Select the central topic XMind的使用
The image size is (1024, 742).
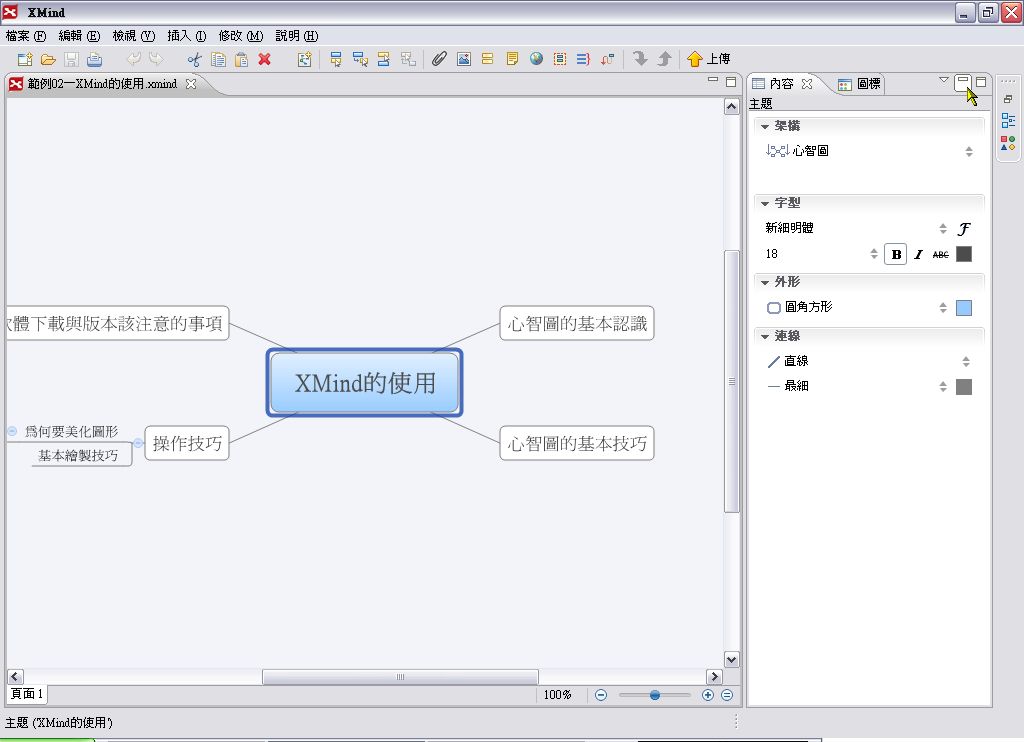[x=364, y=383]
